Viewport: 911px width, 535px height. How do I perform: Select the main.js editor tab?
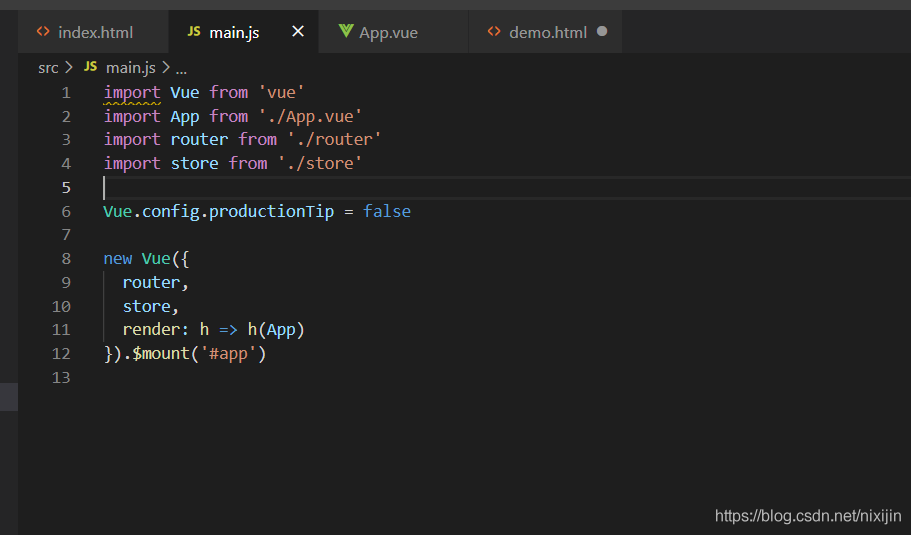(243, 32)
